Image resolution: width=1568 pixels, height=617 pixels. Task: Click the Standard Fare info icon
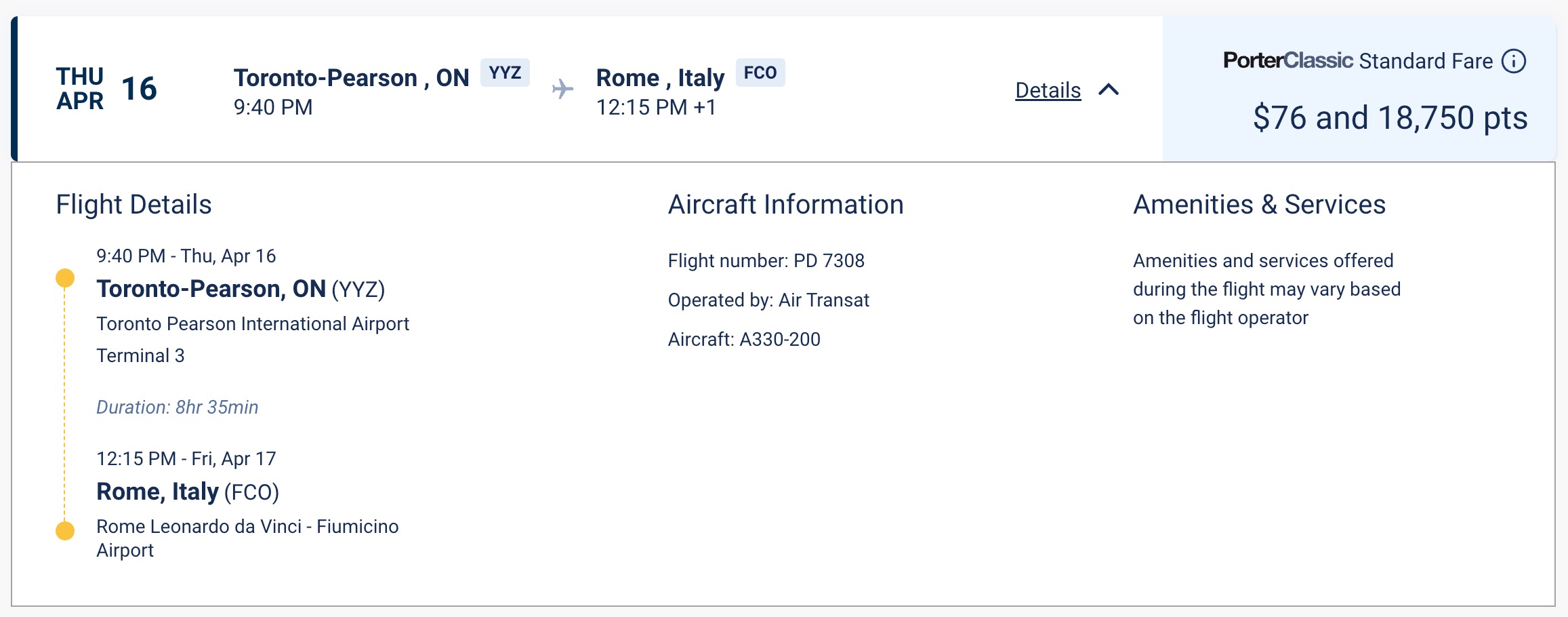(x=1514, y=61)
